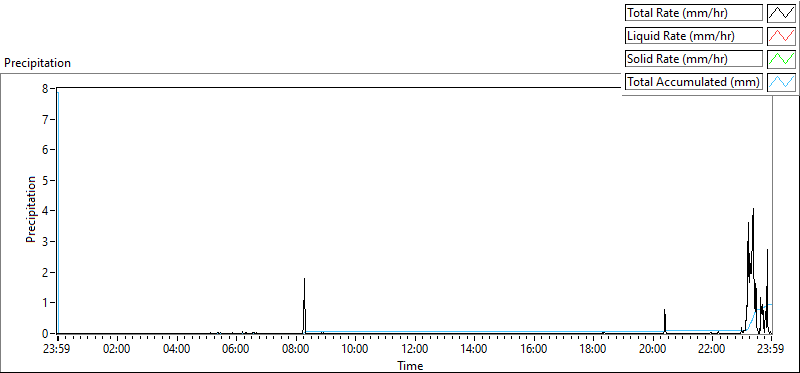Click the 22:00 time axis label

[x=712, y=350]
